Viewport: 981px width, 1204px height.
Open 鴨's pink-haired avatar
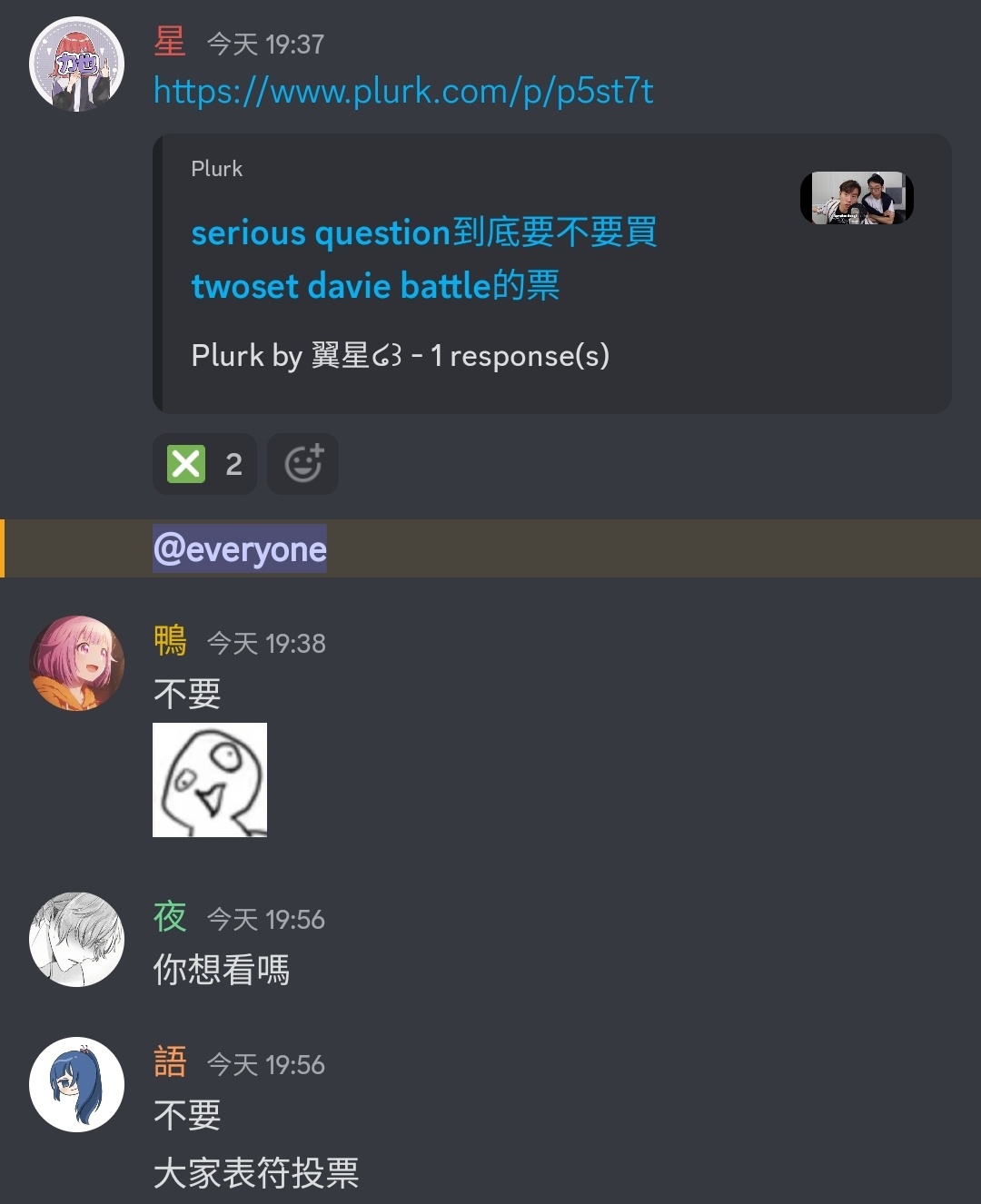[x=77, y=664]
